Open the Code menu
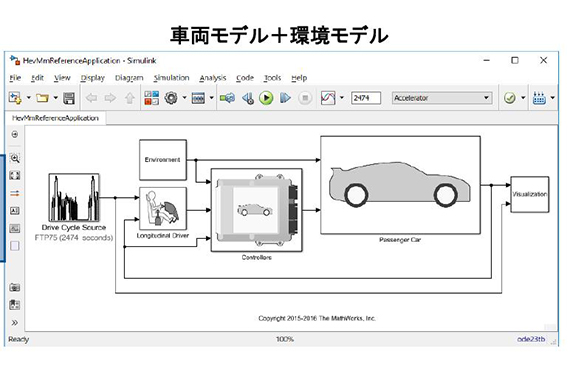Screen dimensions: 570x380 245,78
